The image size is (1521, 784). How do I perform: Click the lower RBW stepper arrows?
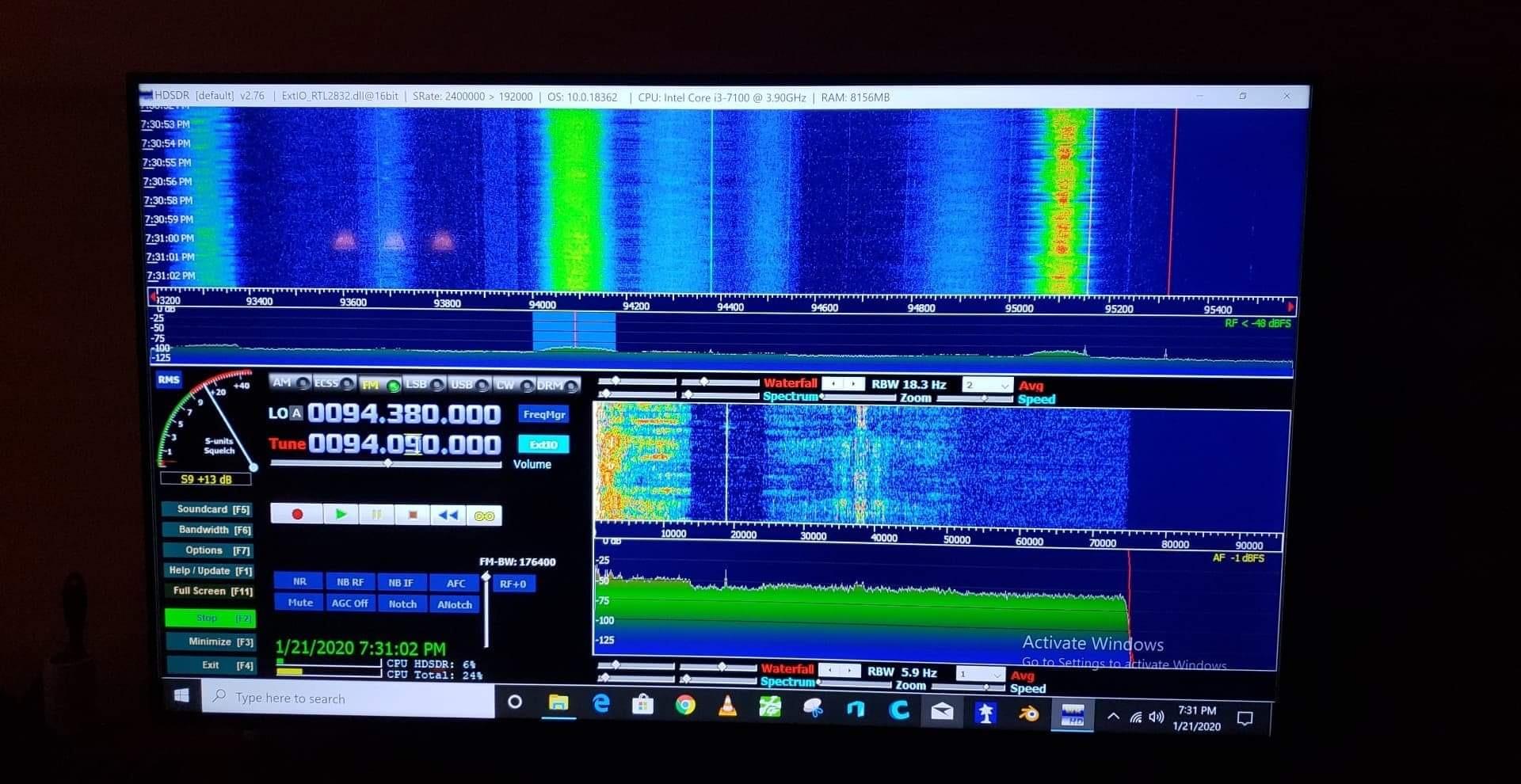pyautogui.click(x=839, y=671)
